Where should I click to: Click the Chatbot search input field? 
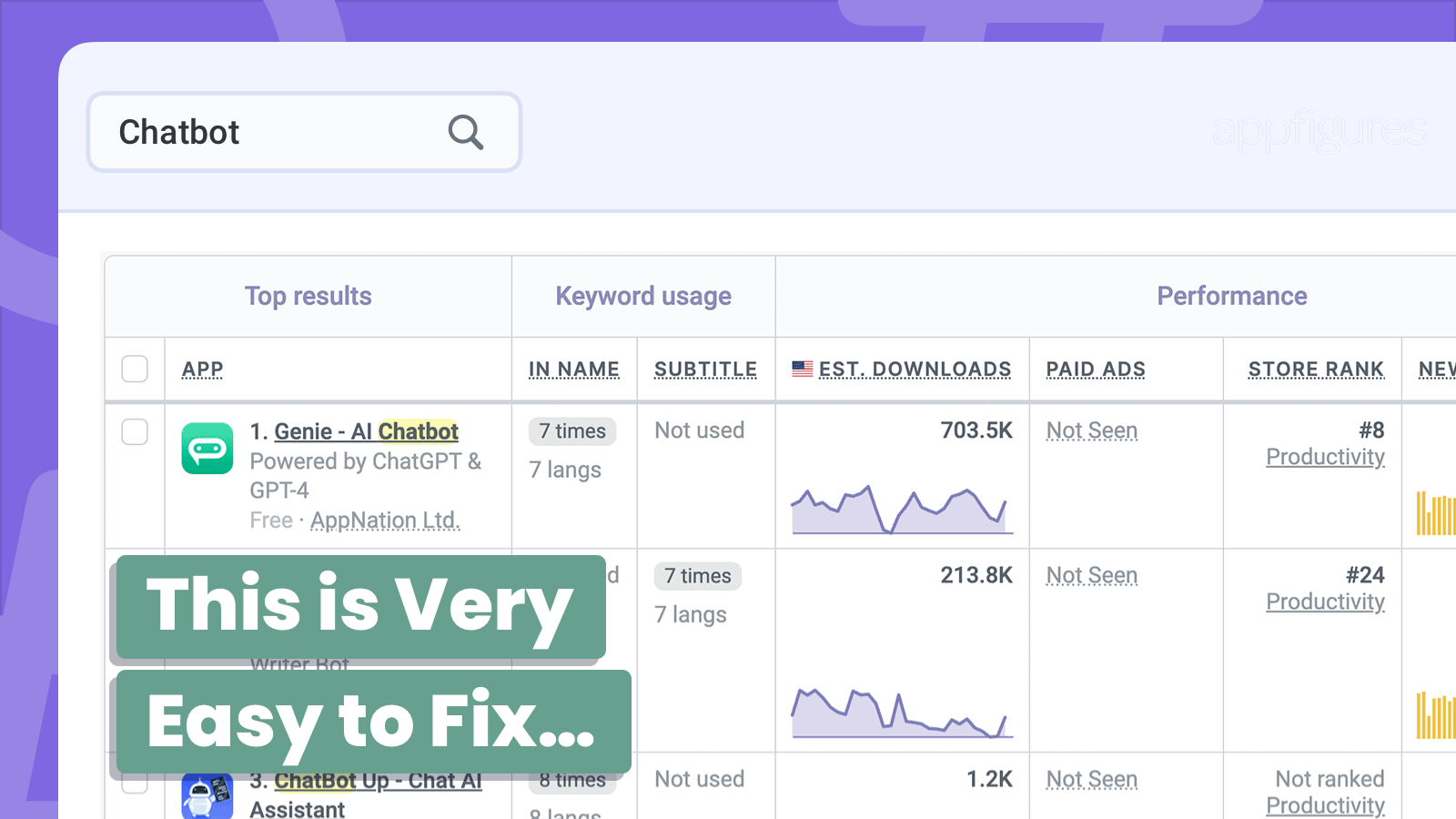273,132
